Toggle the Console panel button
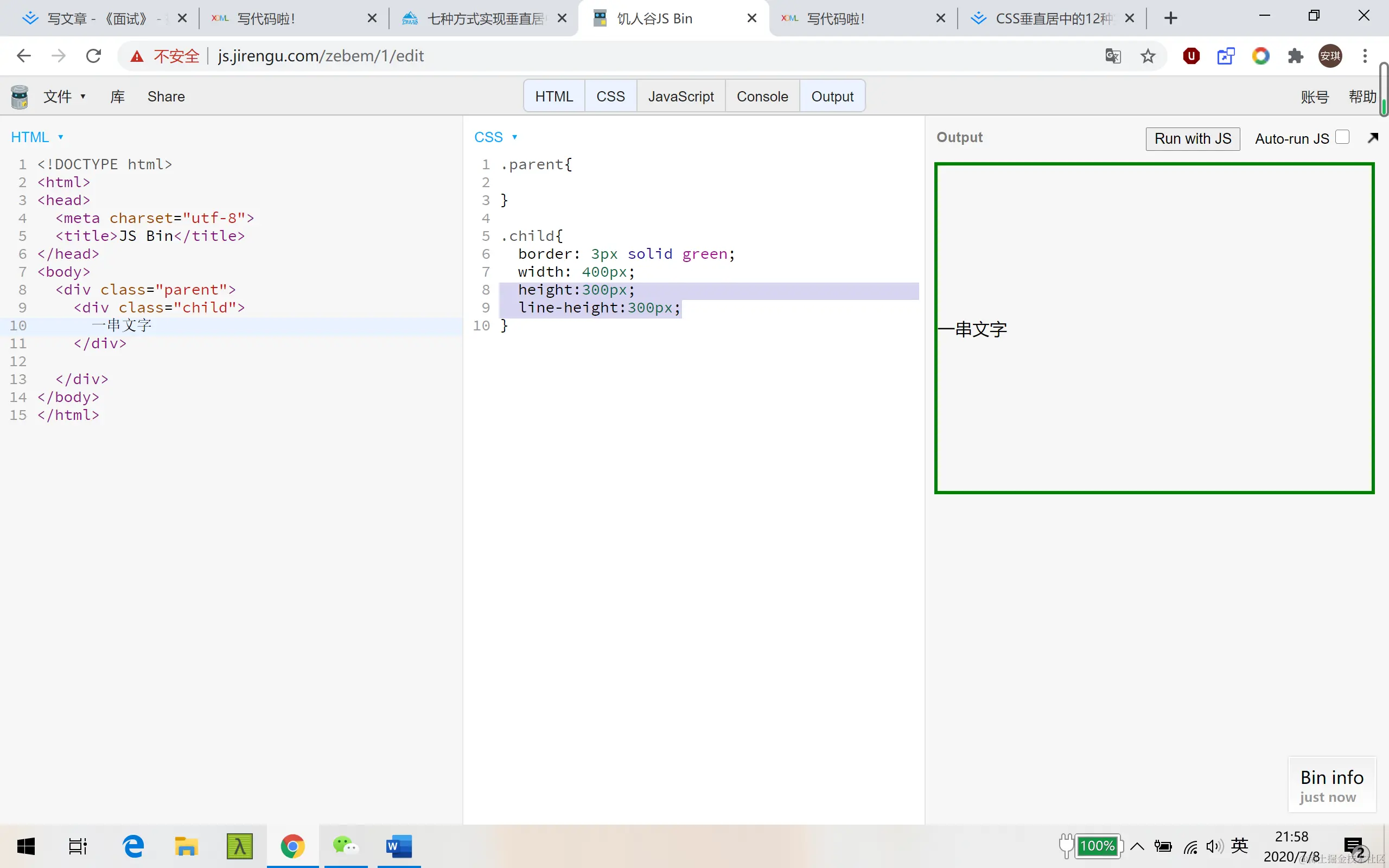This screenshot has width=1389, height=868. point(762,97)
